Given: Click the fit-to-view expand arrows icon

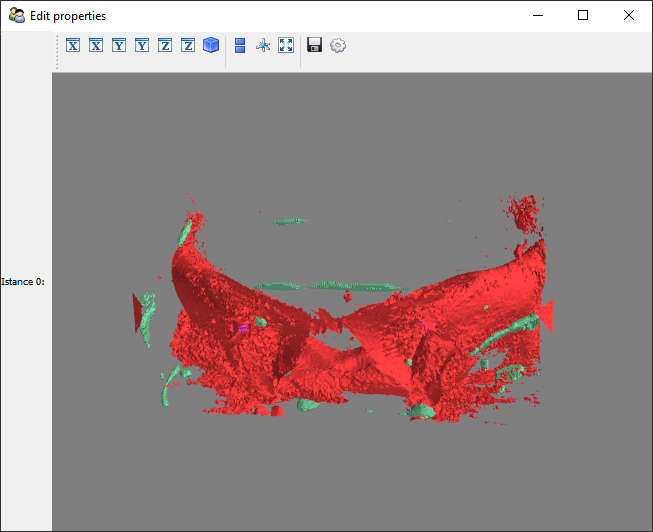Looking at the screenshot, I should (x=286, y=45).
